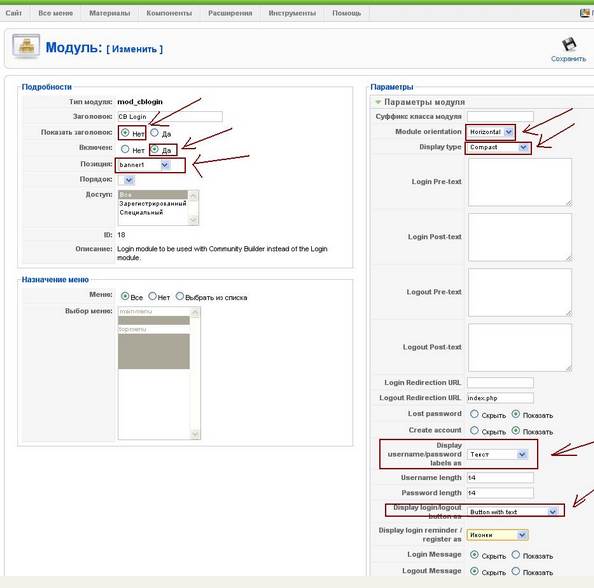This screenshot has width=594, height=588.
Task: Select Все radio for Меню assignment
Action: click(125, 296)
